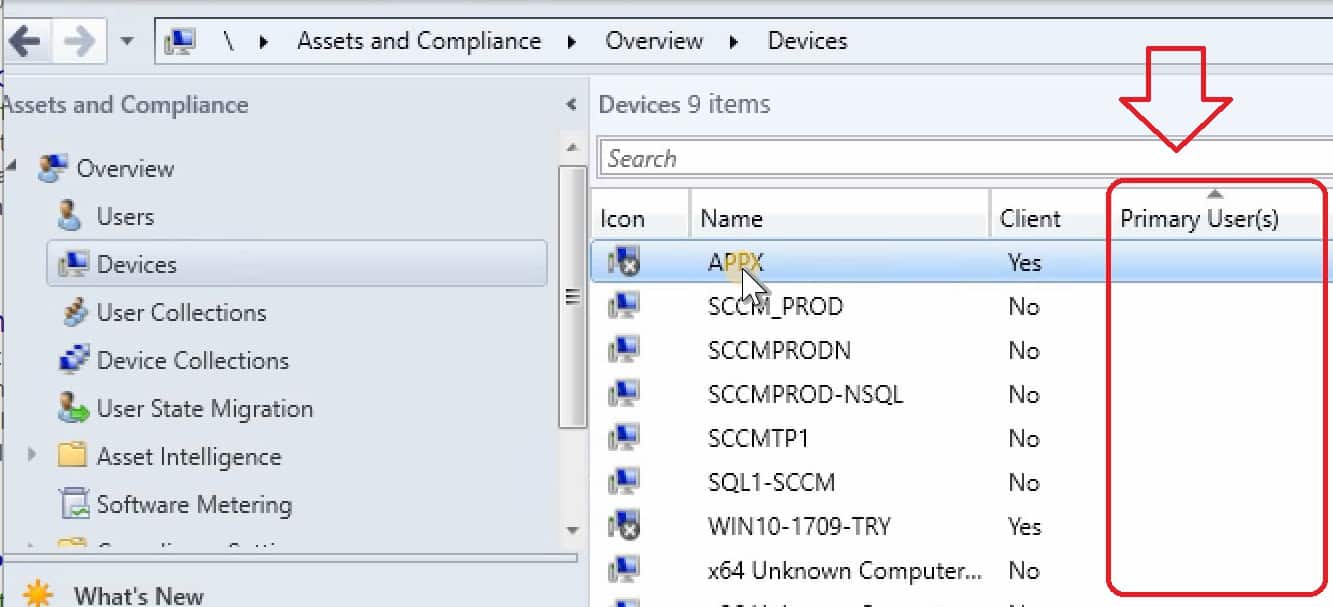Click the computer icon in the address bar
This screenshot has width=1333, height=607.
coord(181,42)
